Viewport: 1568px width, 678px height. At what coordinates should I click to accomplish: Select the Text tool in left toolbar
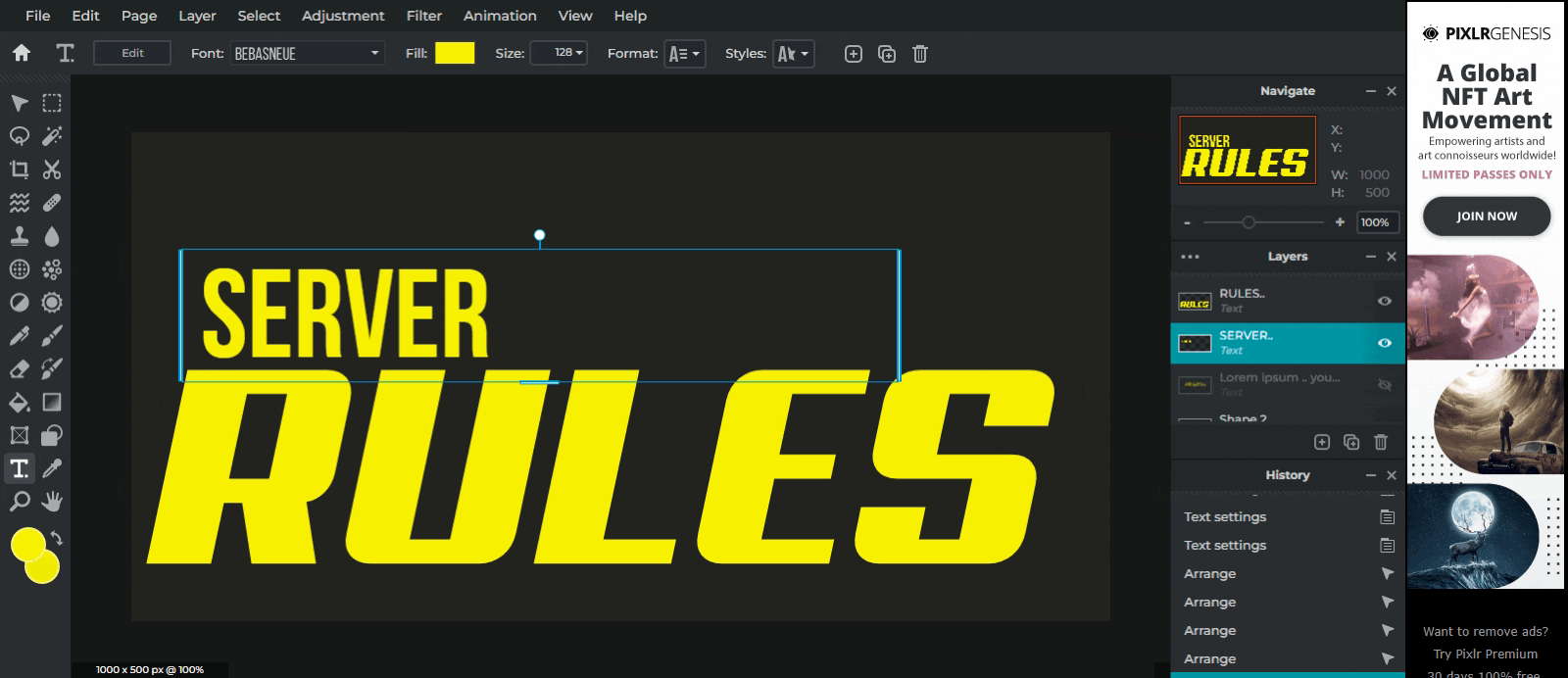pyautogui.click(x=20, y=469)
